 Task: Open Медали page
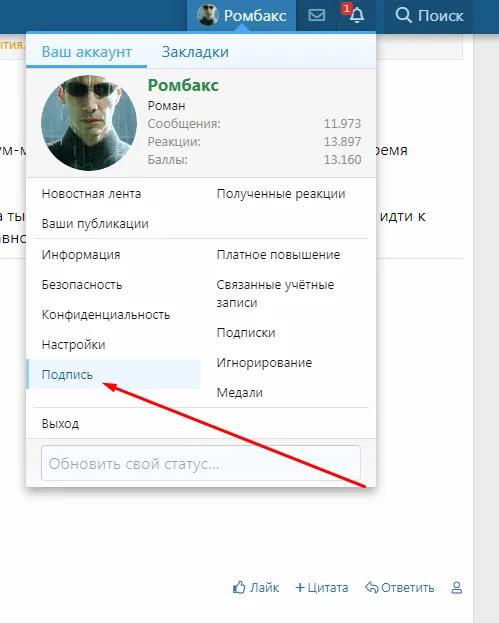tap(240, 393)
